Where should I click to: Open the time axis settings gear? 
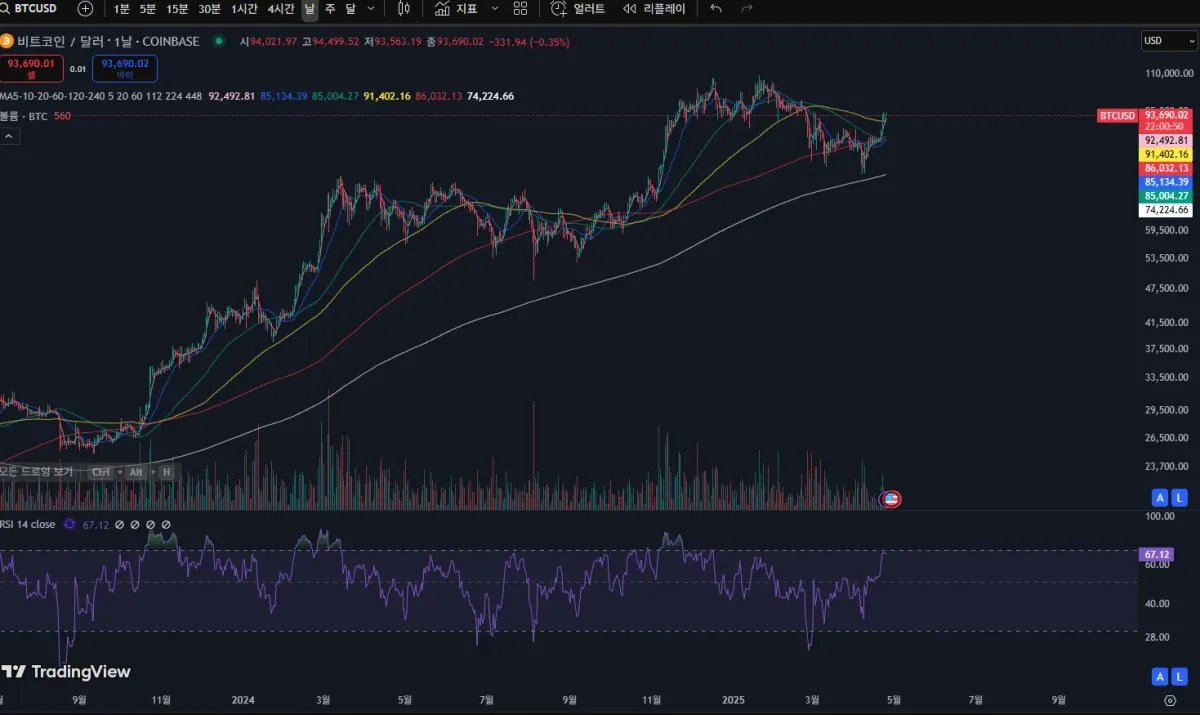pyautogui.click(x=1169, y=701)
